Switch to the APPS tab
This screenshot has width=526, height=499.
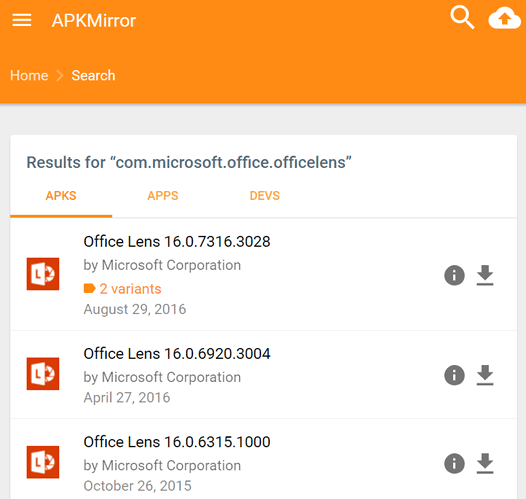point(163,196)
